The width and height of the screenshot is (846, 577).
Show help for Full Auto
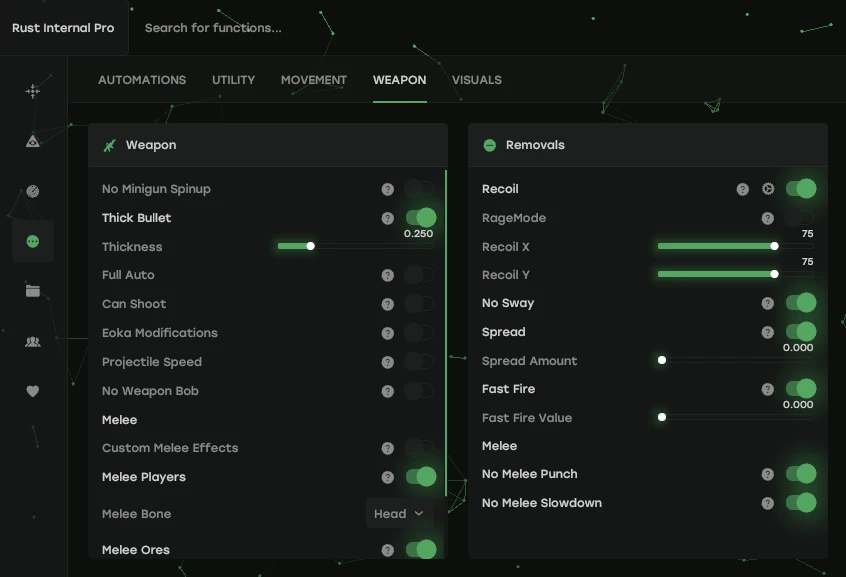pos(387,275)
